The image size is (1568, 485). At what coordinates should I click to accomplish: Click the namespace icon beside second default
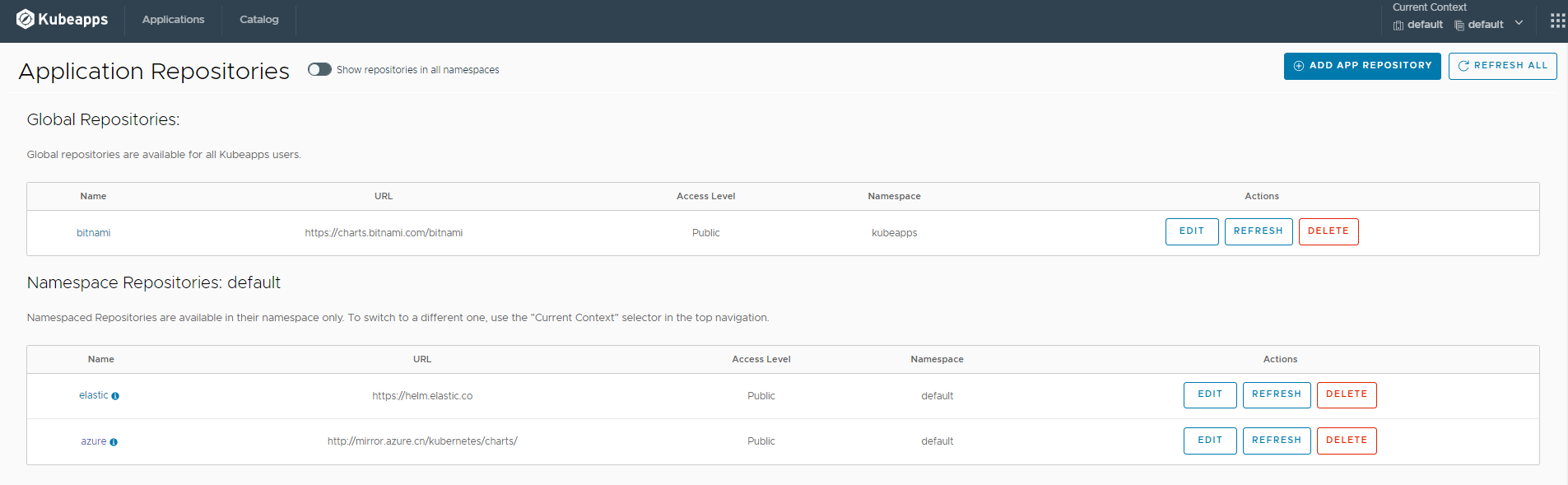[1459, 26]
